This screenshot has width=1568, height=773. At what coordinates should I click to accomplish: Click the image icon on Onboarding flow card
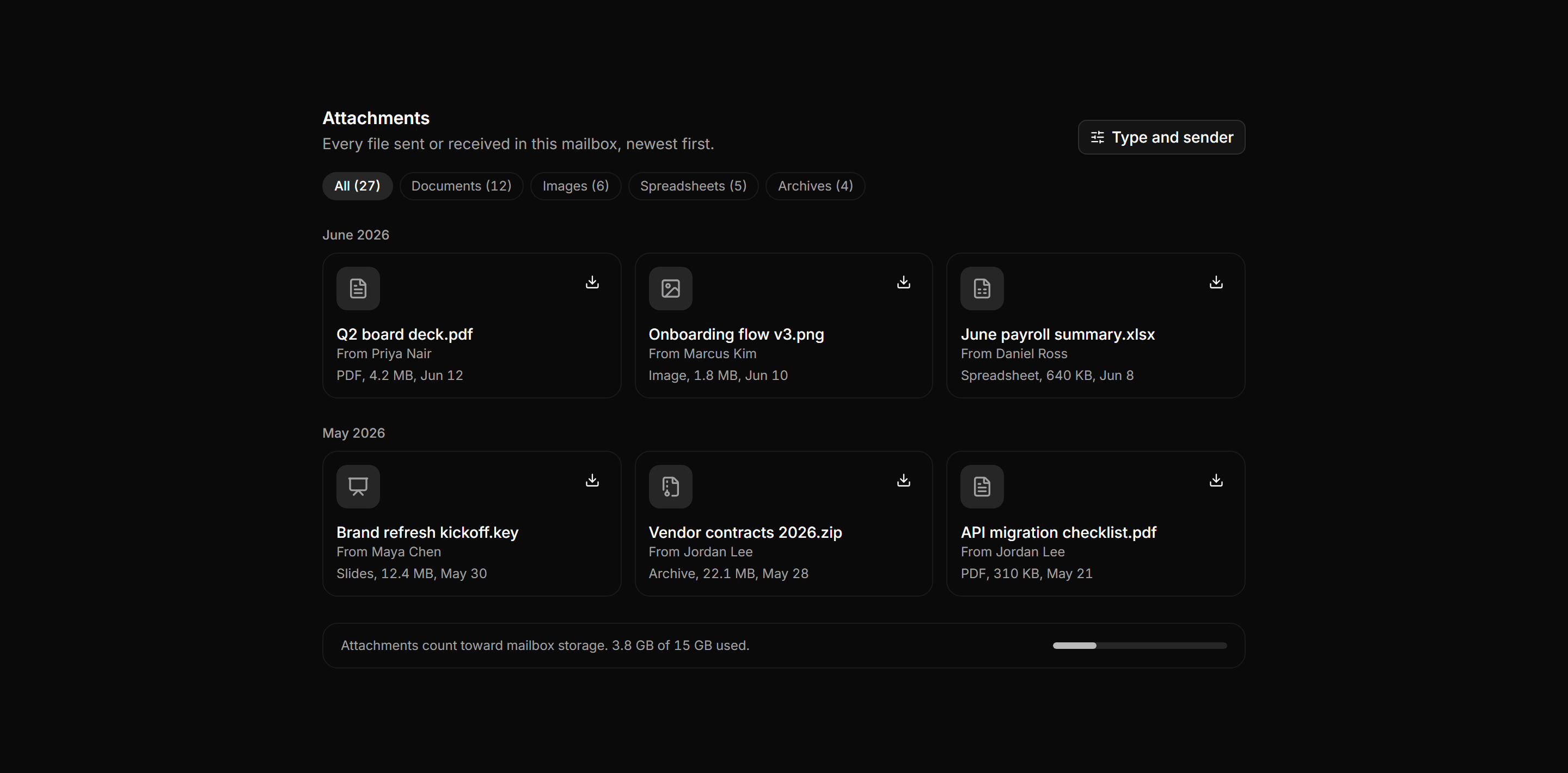coord(670,289)
